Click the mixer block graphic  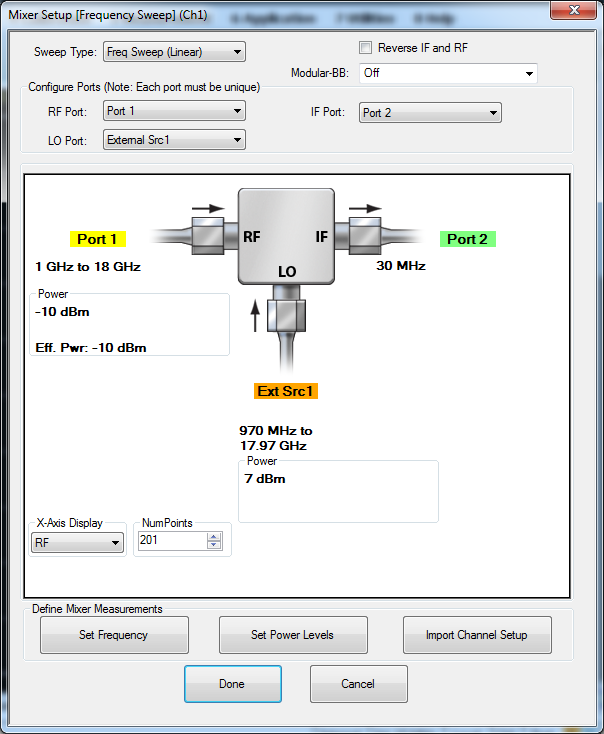286,236
